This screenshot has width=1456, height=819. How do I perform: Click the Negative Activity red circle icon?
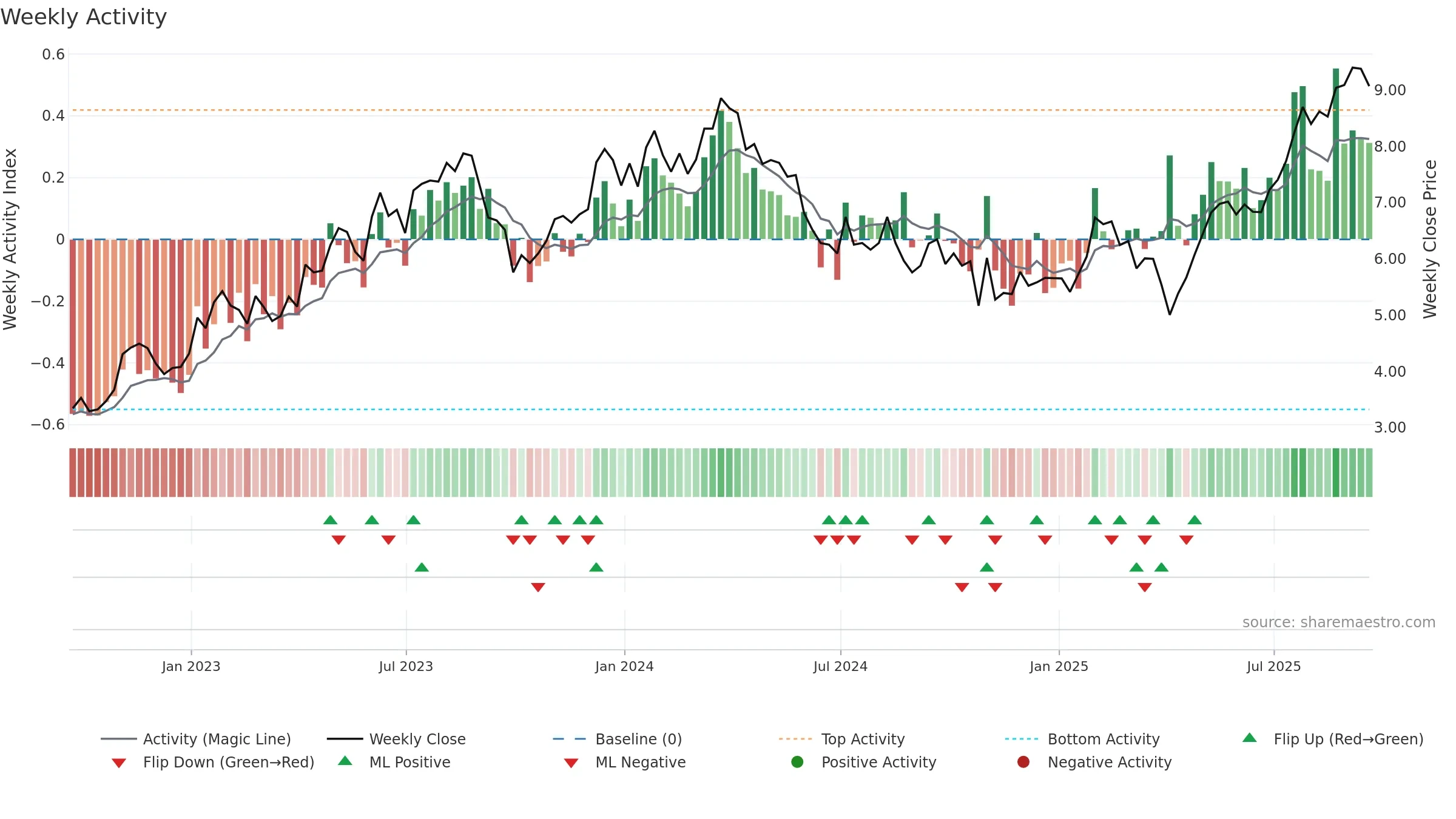[1023, 761]
